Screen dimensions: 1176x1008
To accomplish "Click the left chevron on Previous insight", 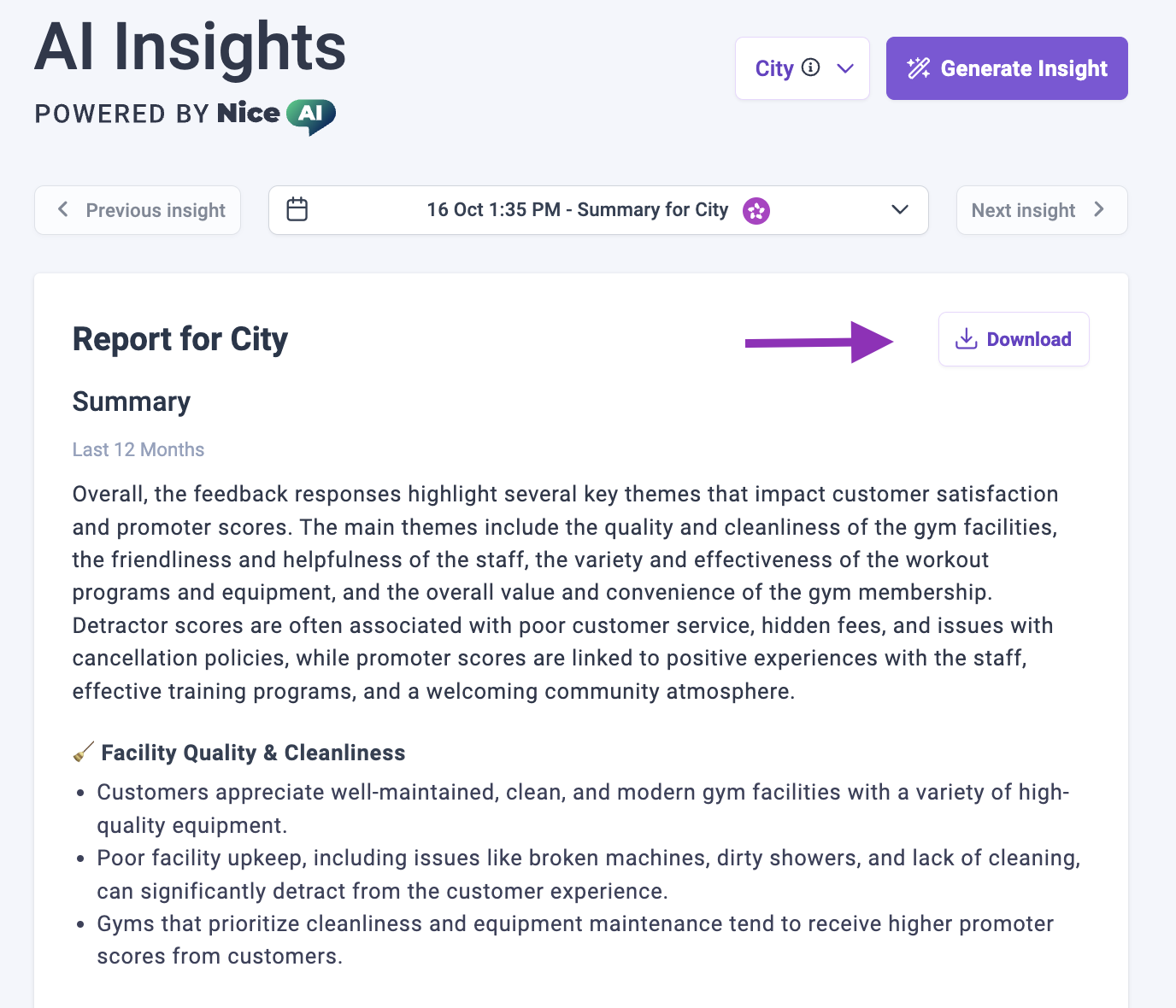I will [62, 209].
